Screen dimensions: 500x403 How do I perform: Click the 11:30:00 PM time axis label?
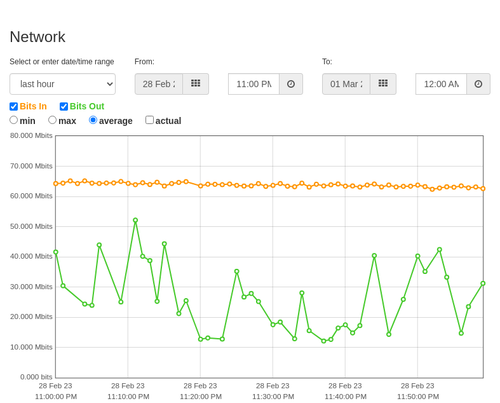pyautogui.click(x=273, y=397)
